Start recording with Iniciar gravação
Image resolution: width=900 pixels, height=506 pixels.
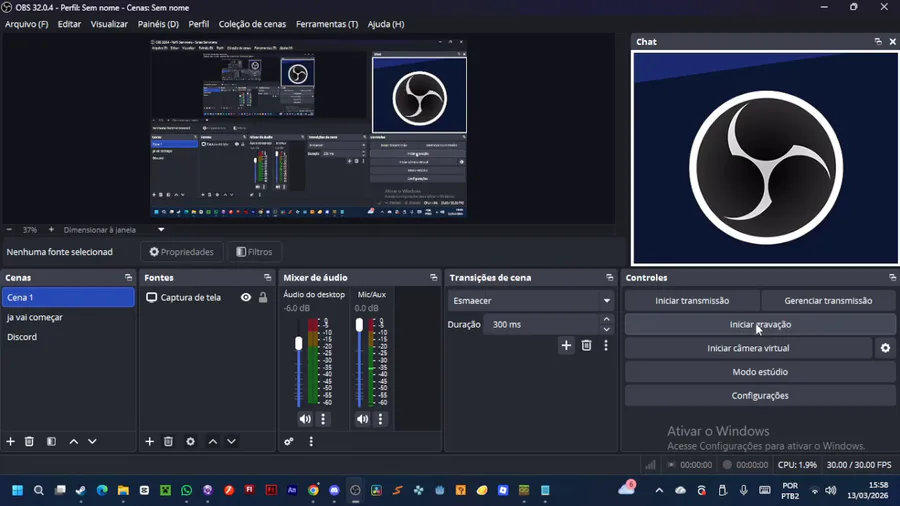pos(760,324)
